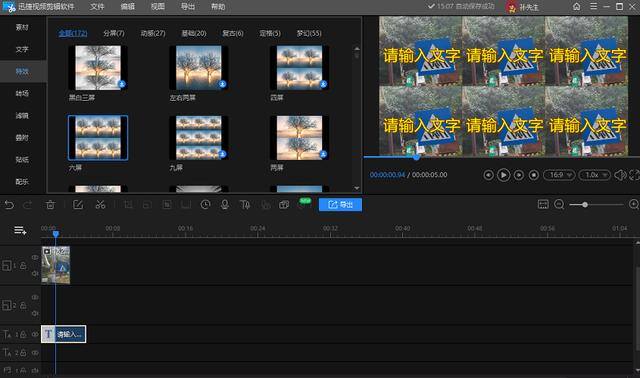
Task: Select the crop tool icon
Action: click(128, 205)
